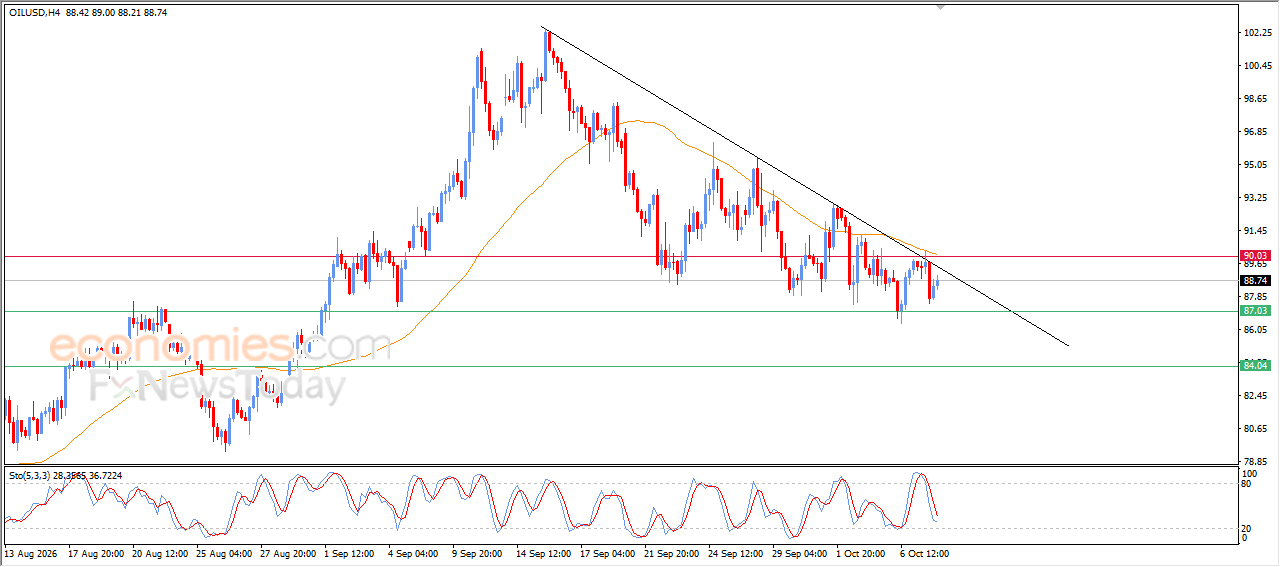Click the 1 Sep 12:00 date label
Screen dimensions: 1280x567
tap(351, 553)
